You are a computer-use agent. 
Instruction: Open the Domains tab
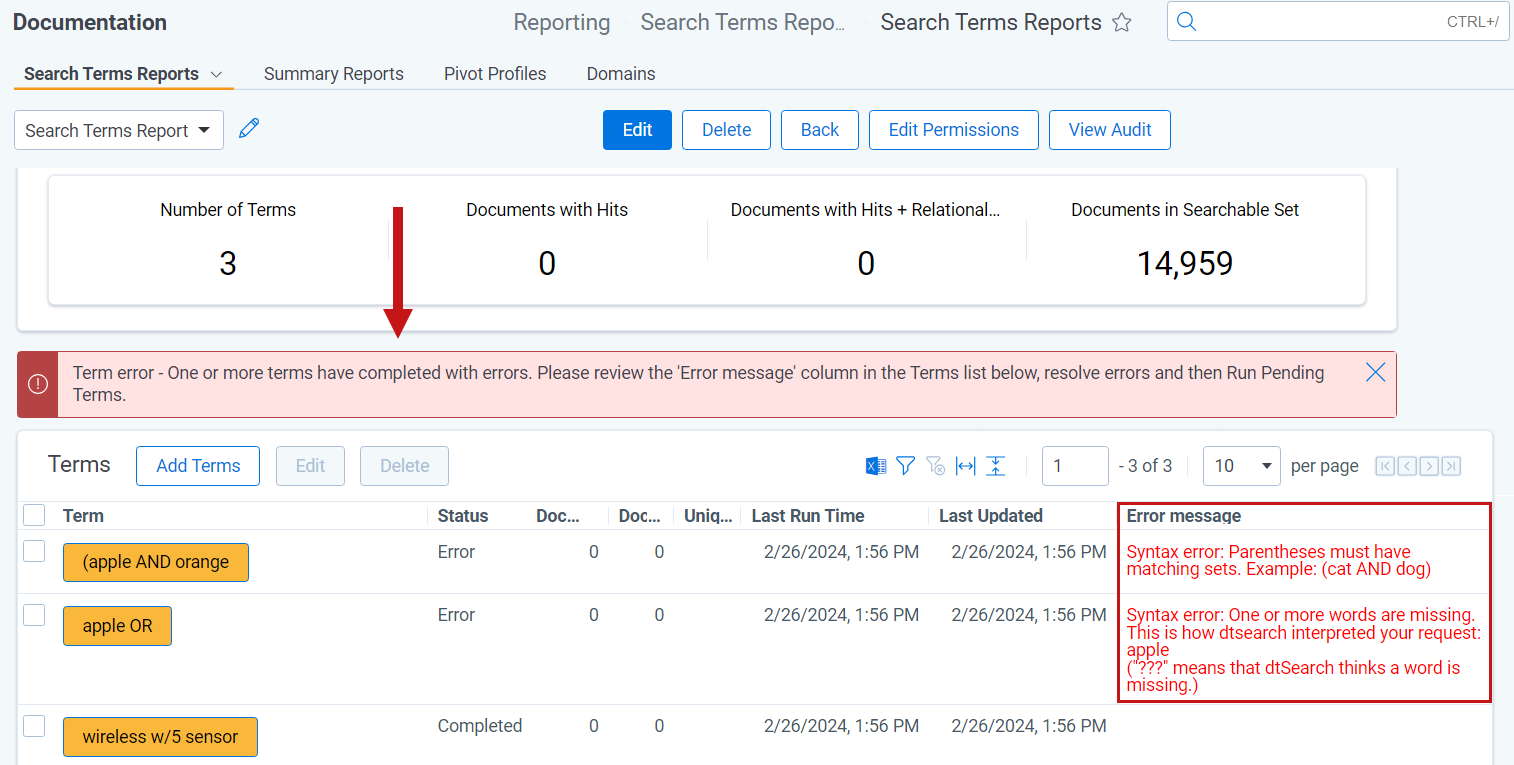click(621, 74)
